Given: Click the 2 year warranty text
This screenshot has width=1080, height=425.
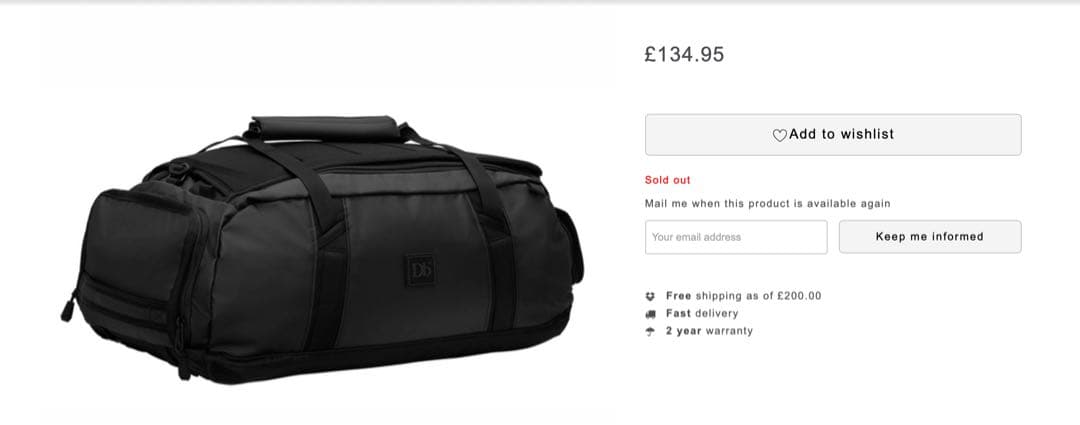Looking at the screenshot, I should 709,331.
